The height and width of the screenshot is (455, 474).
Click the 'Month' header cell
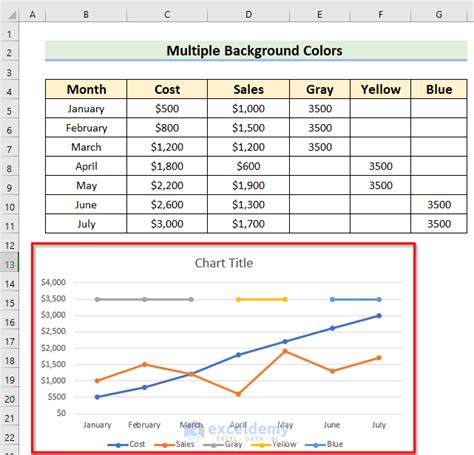(x=86, y=89)
